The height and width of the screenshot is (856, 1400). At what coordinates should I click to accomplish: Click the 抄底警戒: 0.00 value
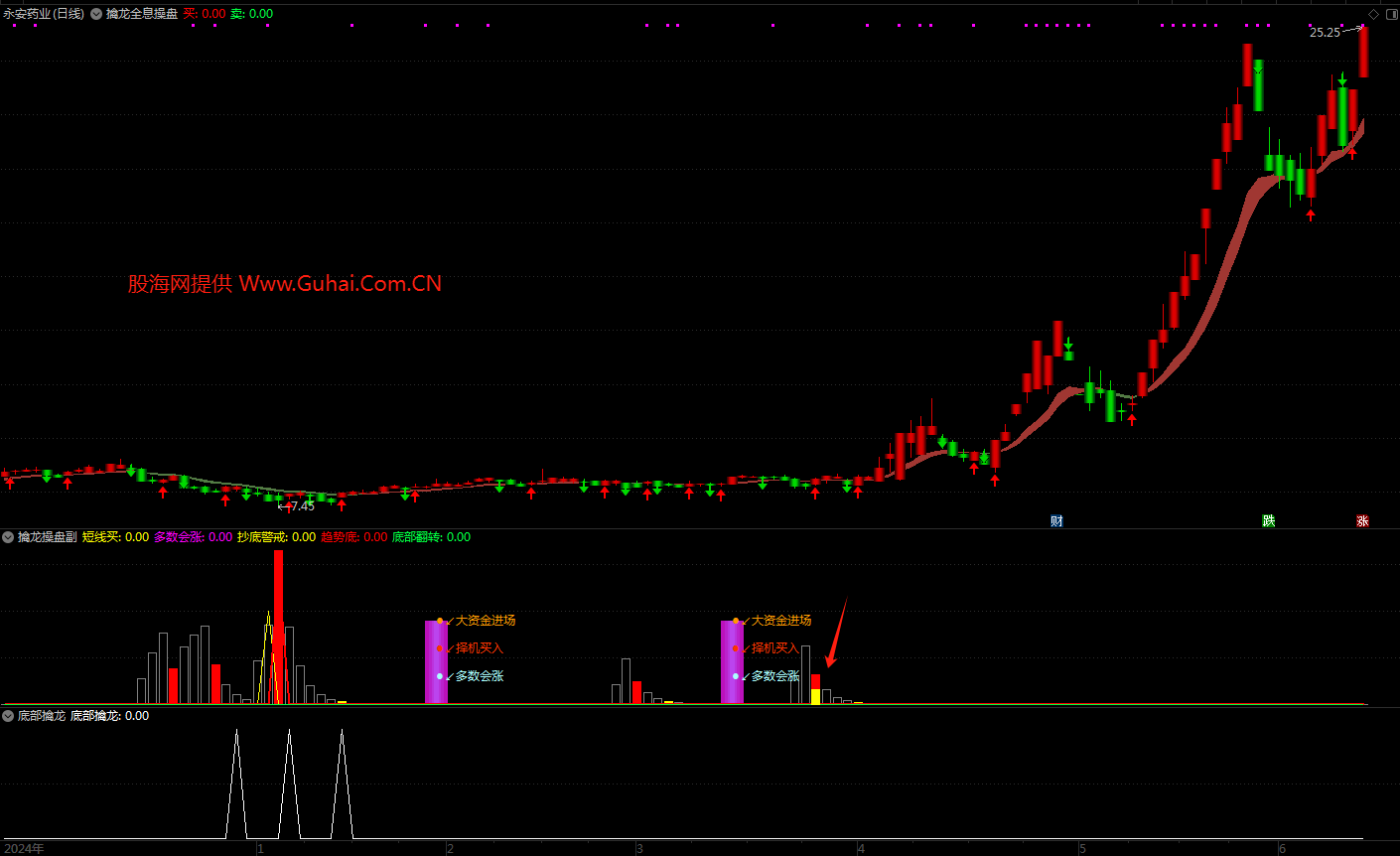click(x=277, y=537)
